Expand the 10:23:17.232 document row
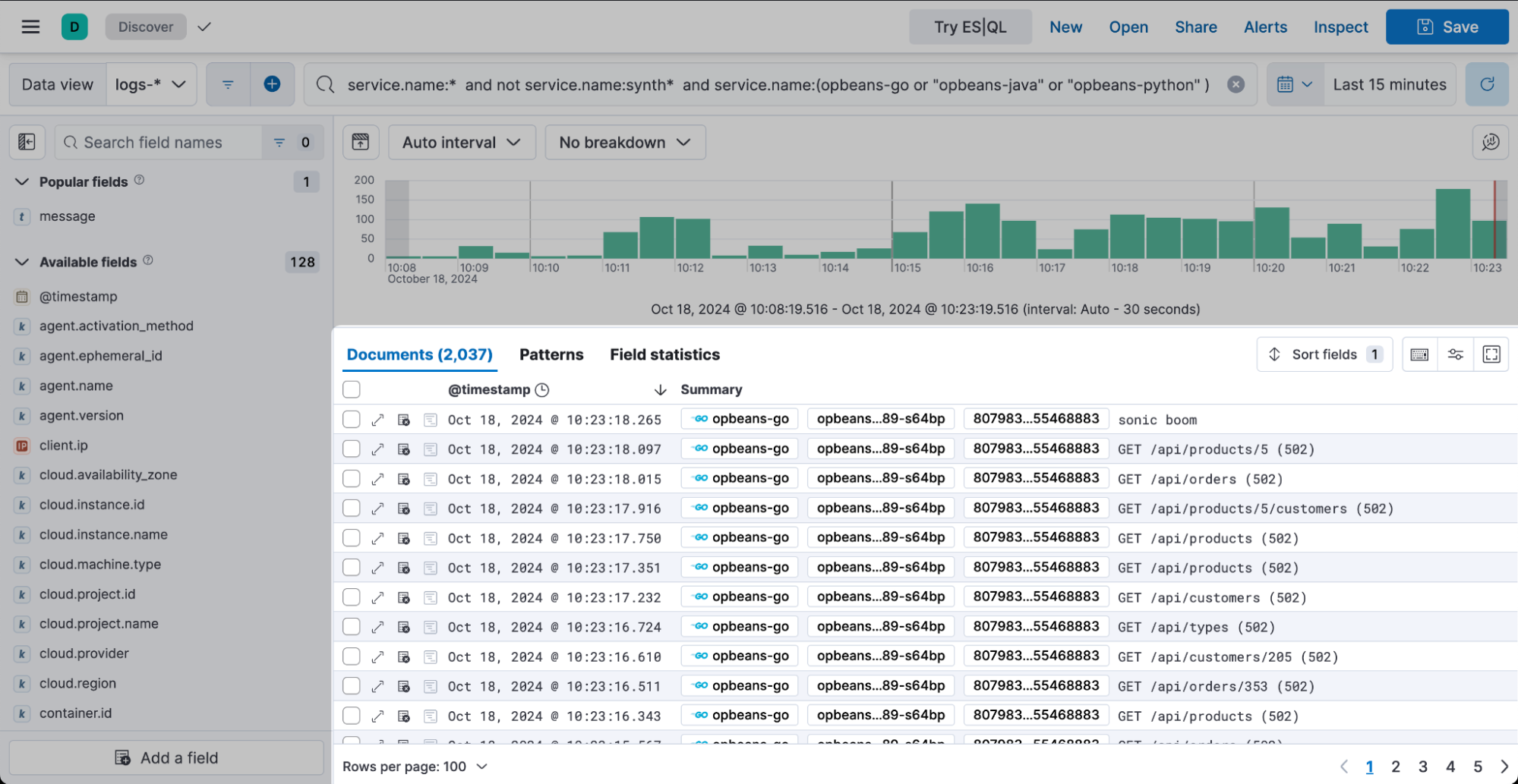 click(x=377, y=597)
